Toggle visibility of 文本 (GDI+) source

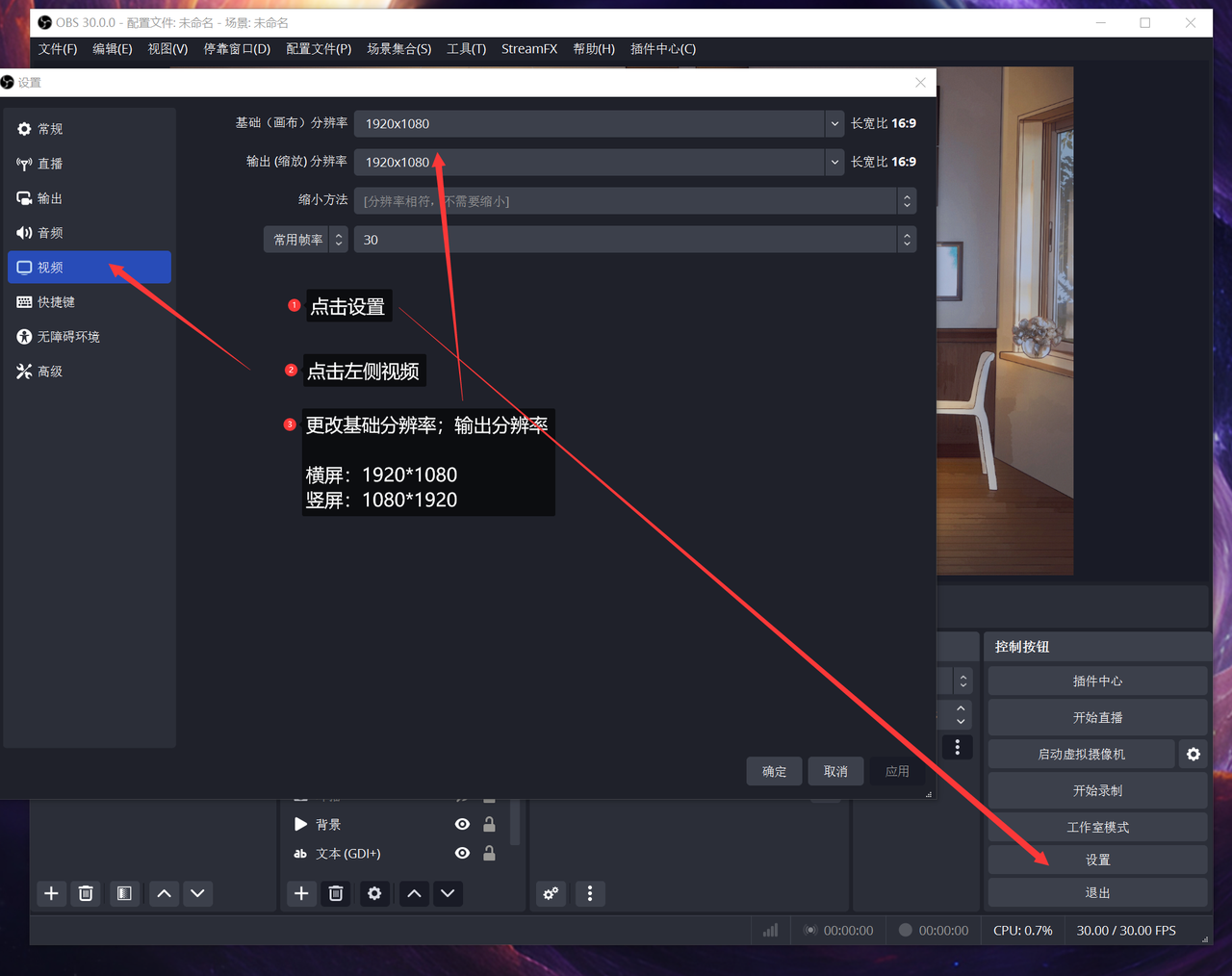(462, 853)
